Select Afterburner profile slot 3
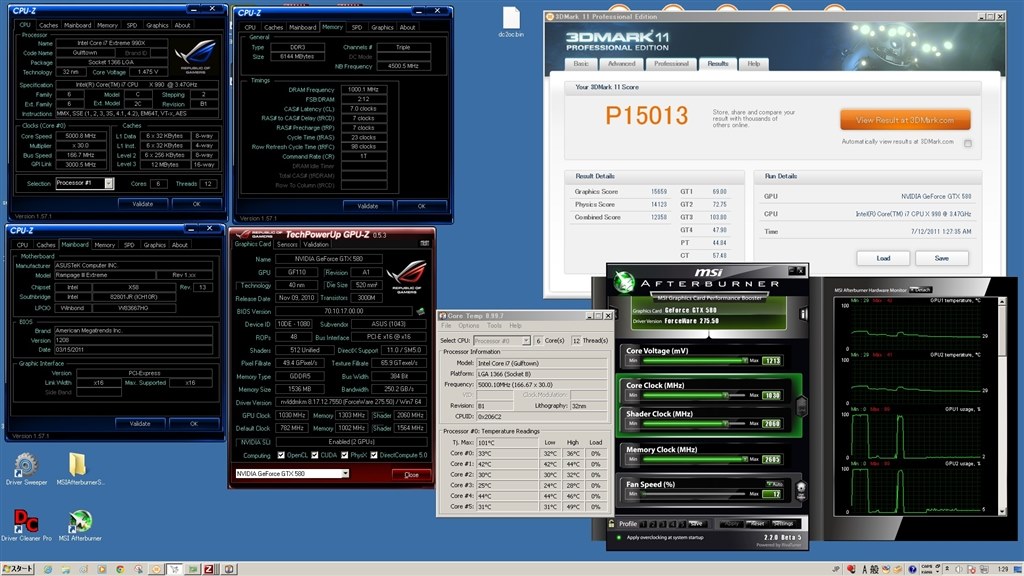The height and width of the screenshot is (576, 1024). point(662,524)
